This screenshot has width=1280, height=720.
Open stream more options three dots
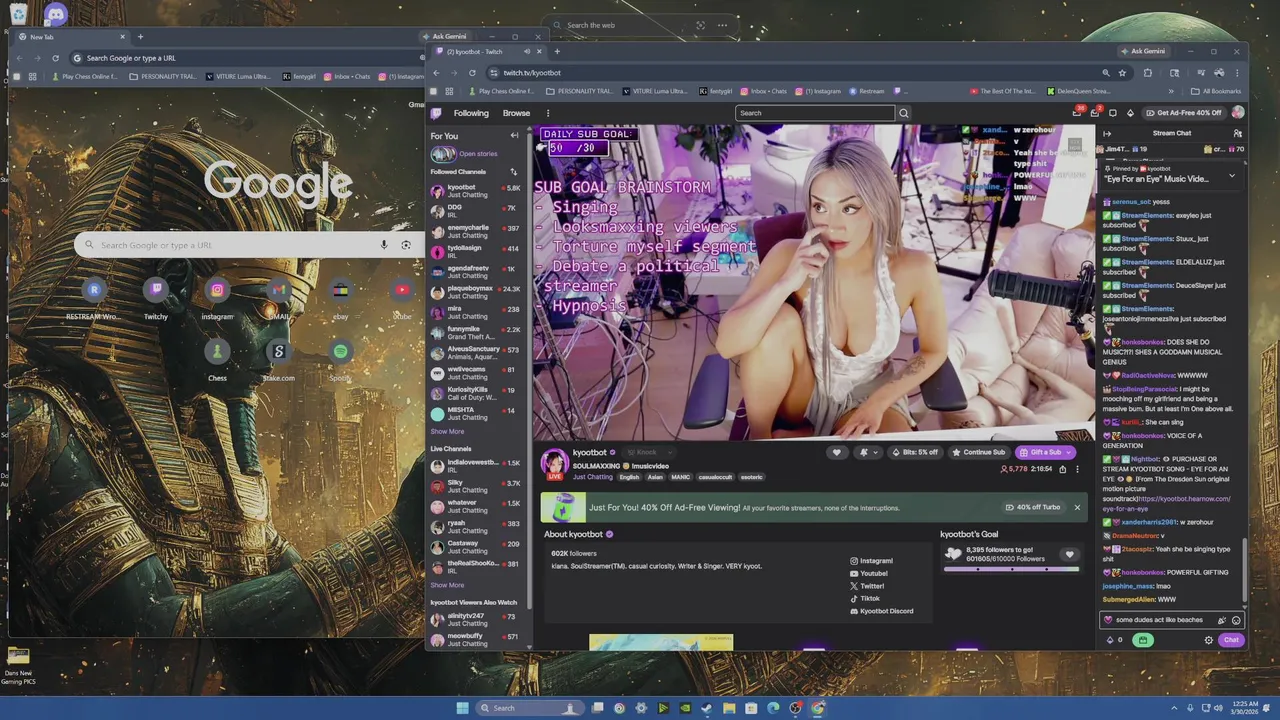tap(1077, 469)
